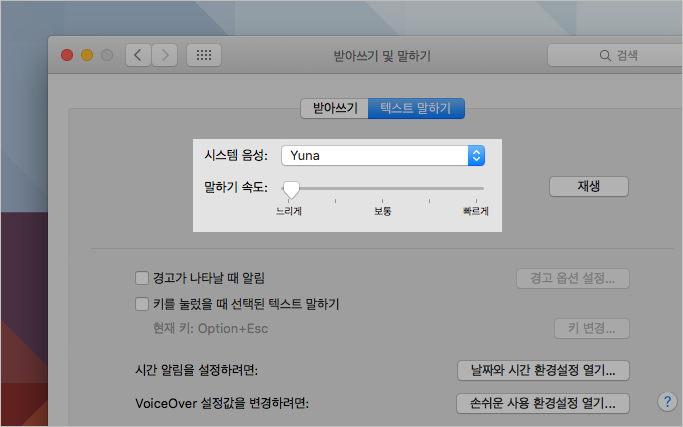Enable 경고가 나타날 때 알림 checkbox

point(142,278)
